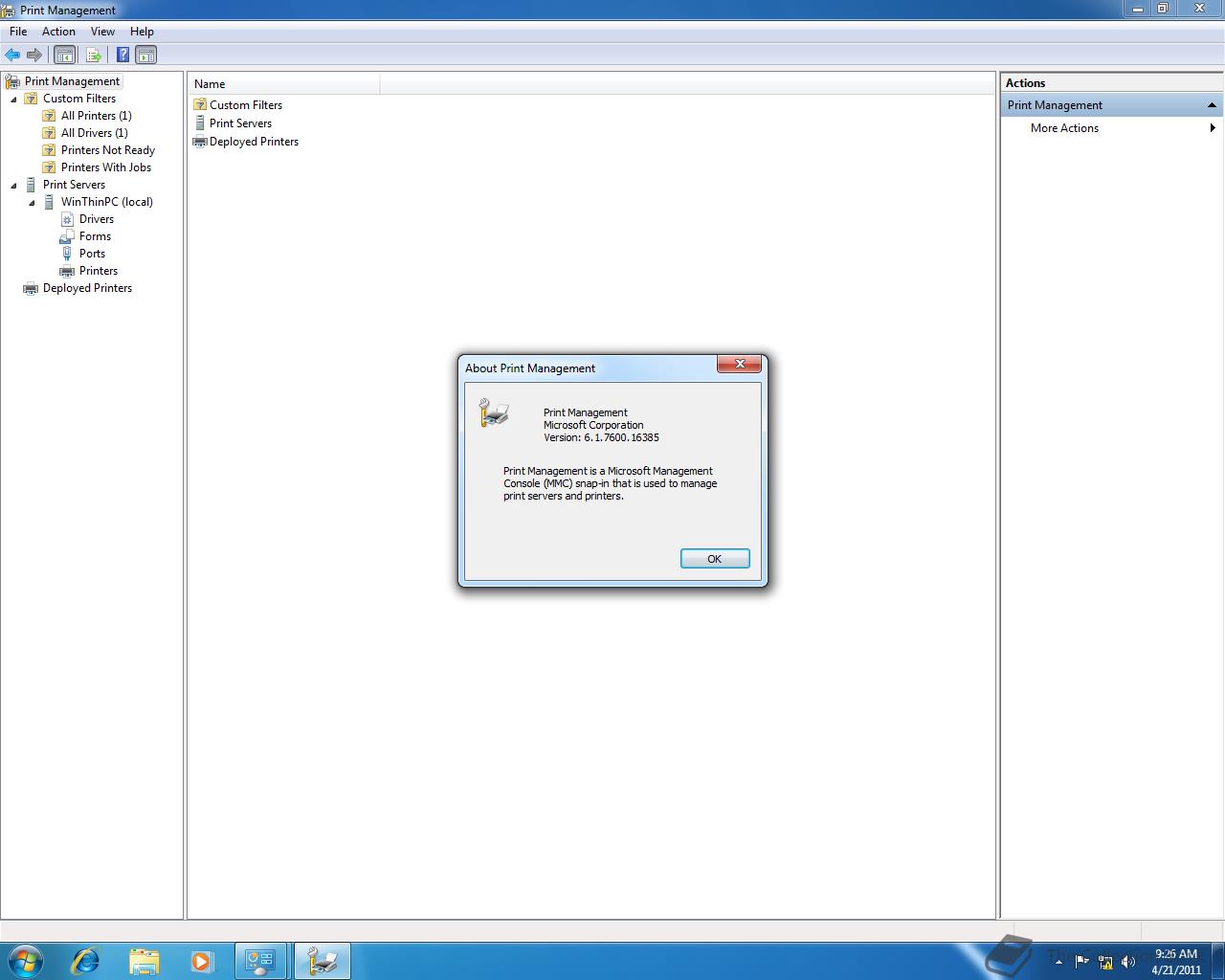
Task: Click the volume speaker tray icon
Action: [x=1128, y=962]
